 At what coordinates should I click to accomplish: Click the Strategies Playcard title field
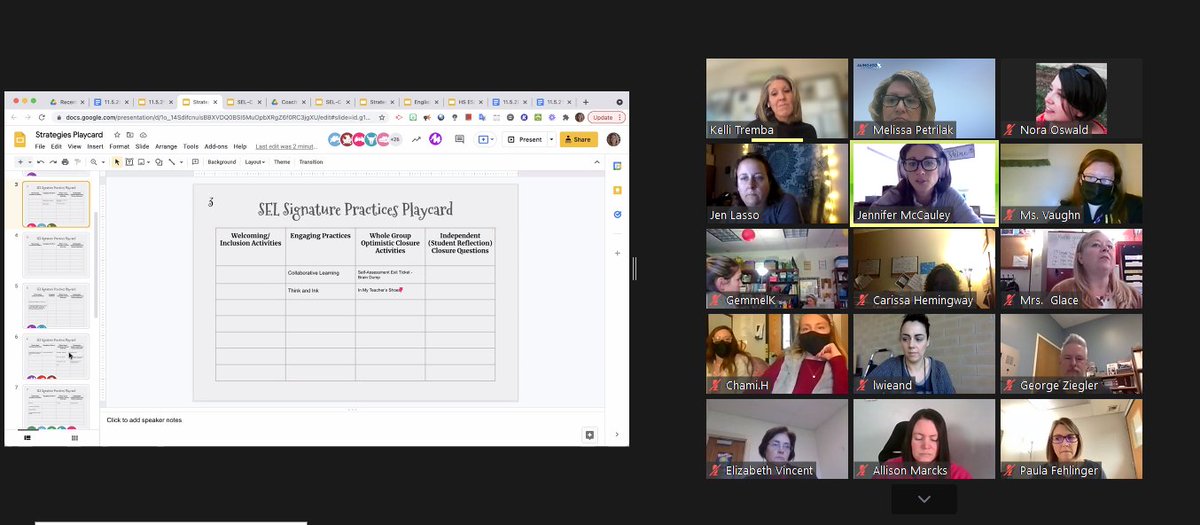click(x=69, y=134)
